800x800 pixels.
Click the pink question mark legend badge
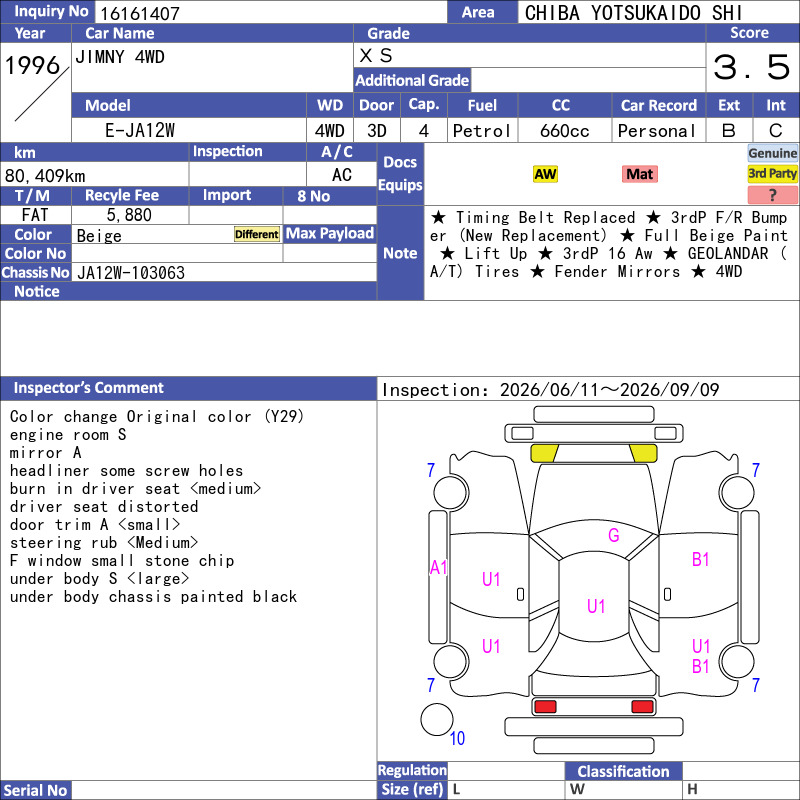(x=772, y=195)
